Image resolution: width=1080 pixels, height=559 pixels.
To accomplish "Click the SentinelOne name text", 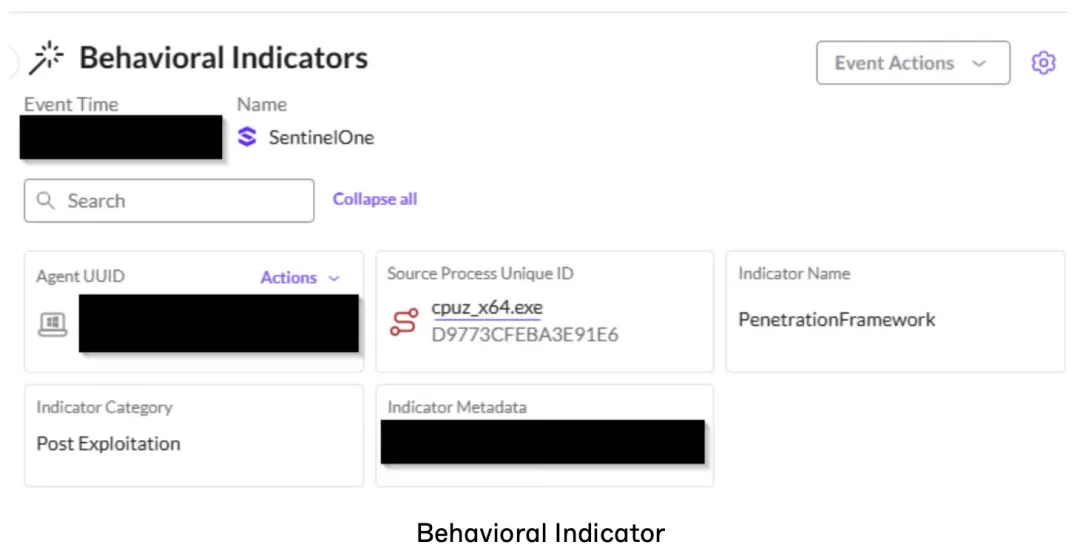I will 321,138.
